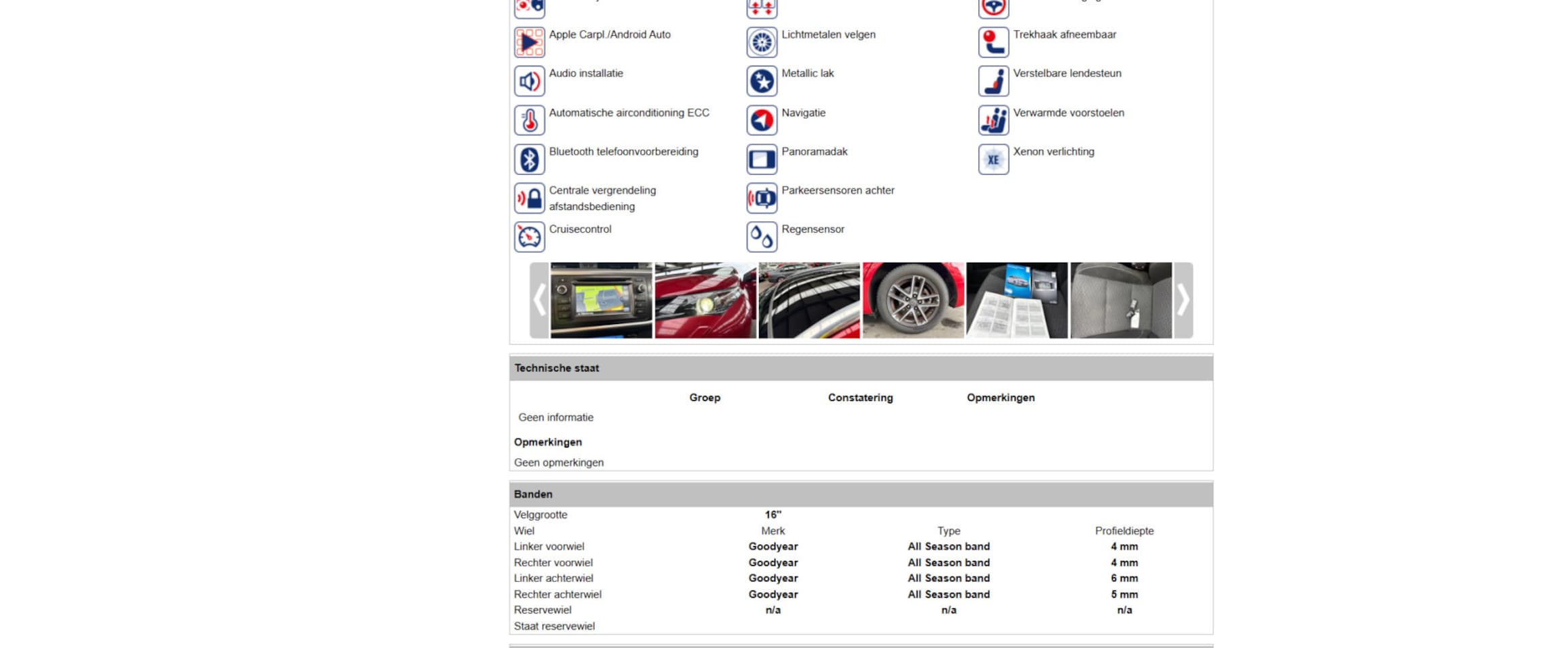Open the panoramic roof photo thumbnail

tap(810, 300)
